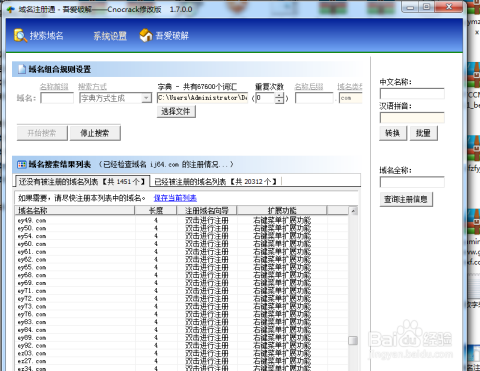
Task: Click the com domain type field
Action: pos(350,98)
